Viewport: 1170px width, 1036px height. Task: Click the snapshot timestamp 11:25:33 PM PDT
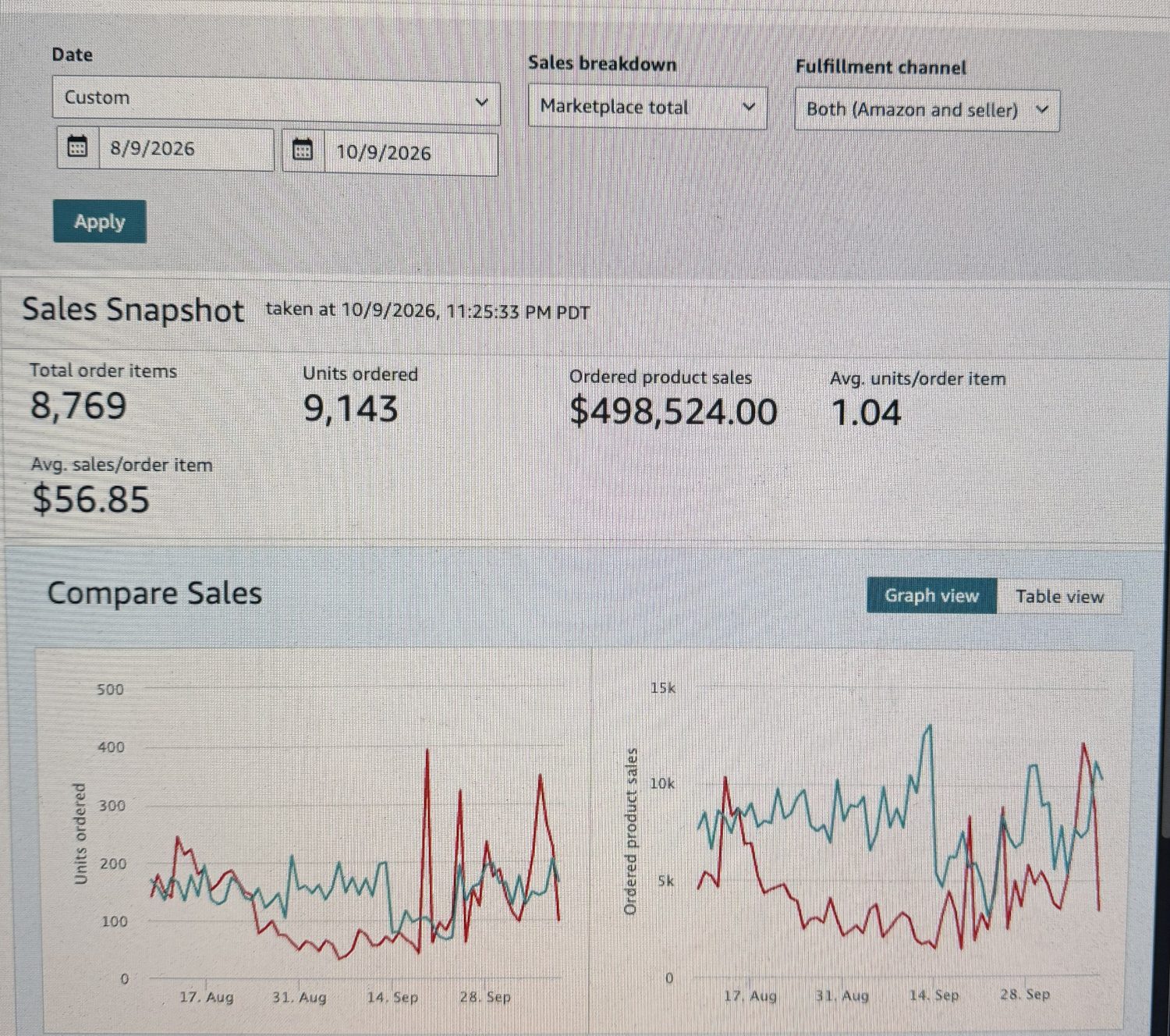click(518, 313)
